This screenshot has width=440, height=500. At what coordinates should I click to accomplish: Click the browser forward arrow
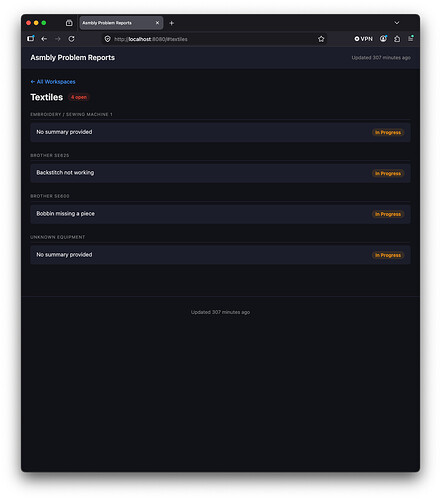coord(58,39)
